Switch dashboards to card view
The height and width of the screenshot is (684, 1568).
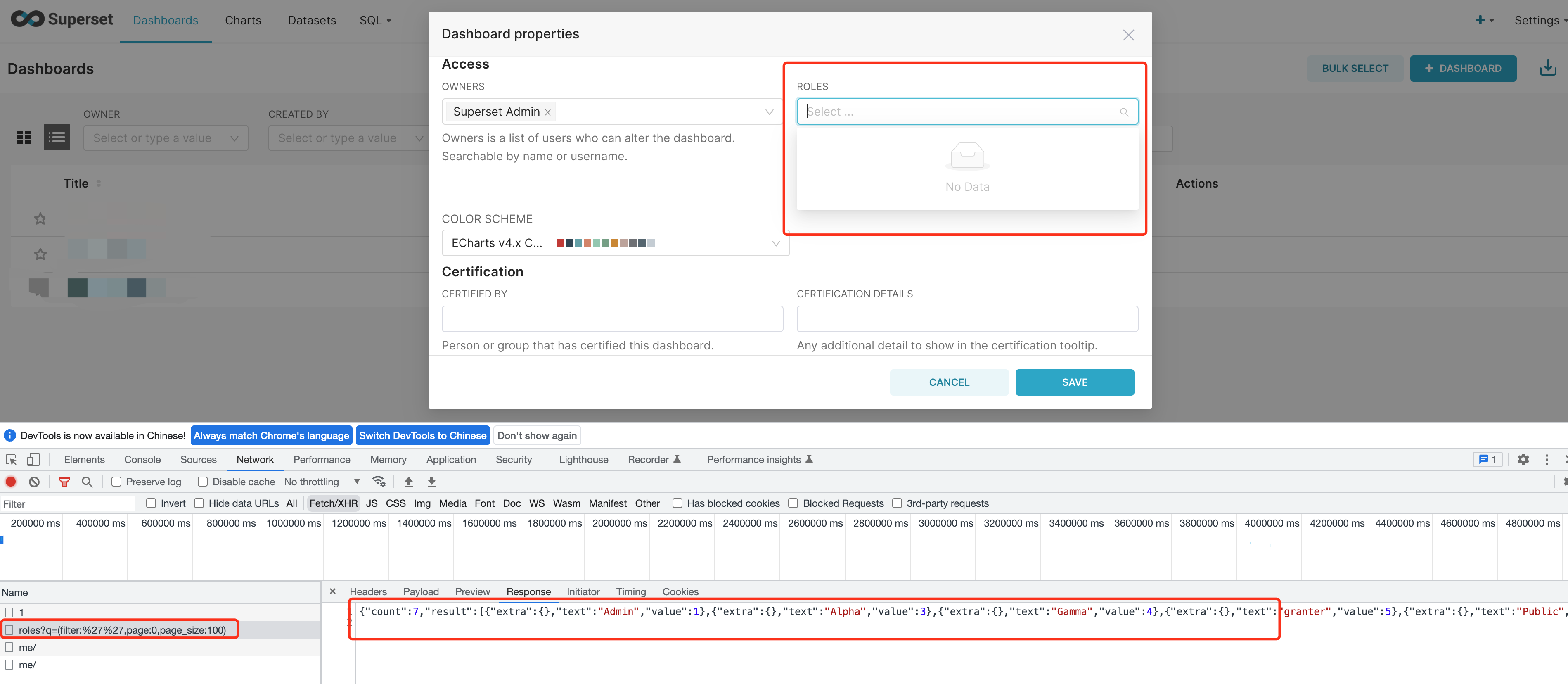click(x=24, y=137)
